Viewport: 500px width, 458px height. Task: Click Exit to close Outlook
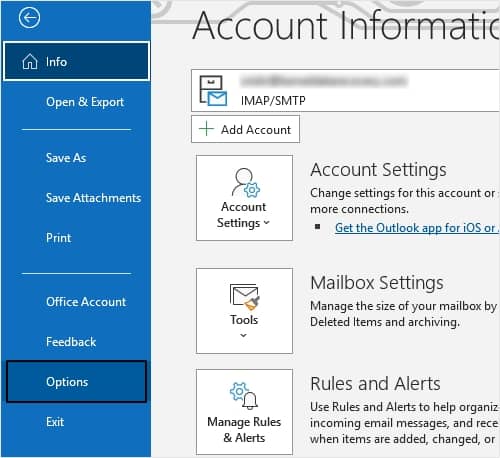pos(55,422)
